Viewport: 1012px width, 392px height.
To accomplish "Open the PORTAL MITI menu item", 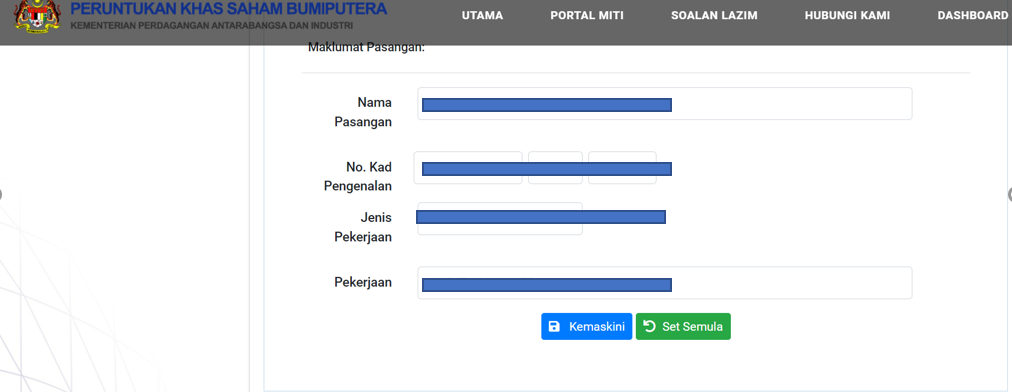I will [587, 15].
